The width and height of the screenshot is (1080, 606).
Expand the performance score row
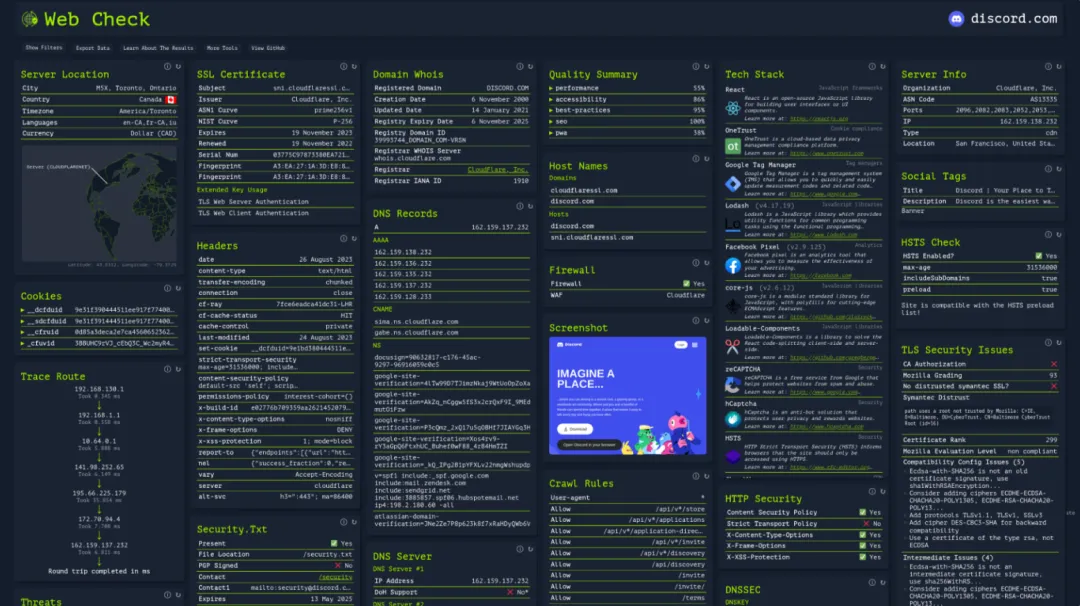627,88
